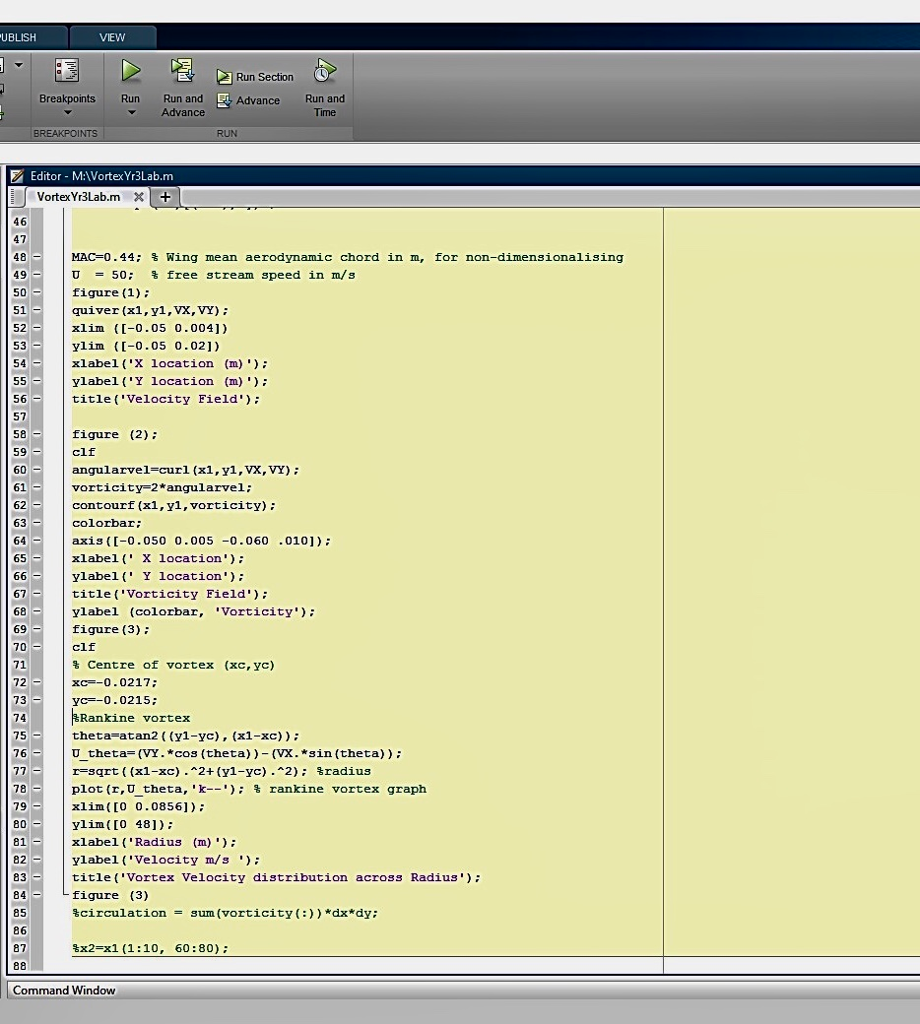Viewport: 920px width, 1024px height.
Task: Place cursor on the xc=-0.0217 code line
Action: (x=115, y=682)
